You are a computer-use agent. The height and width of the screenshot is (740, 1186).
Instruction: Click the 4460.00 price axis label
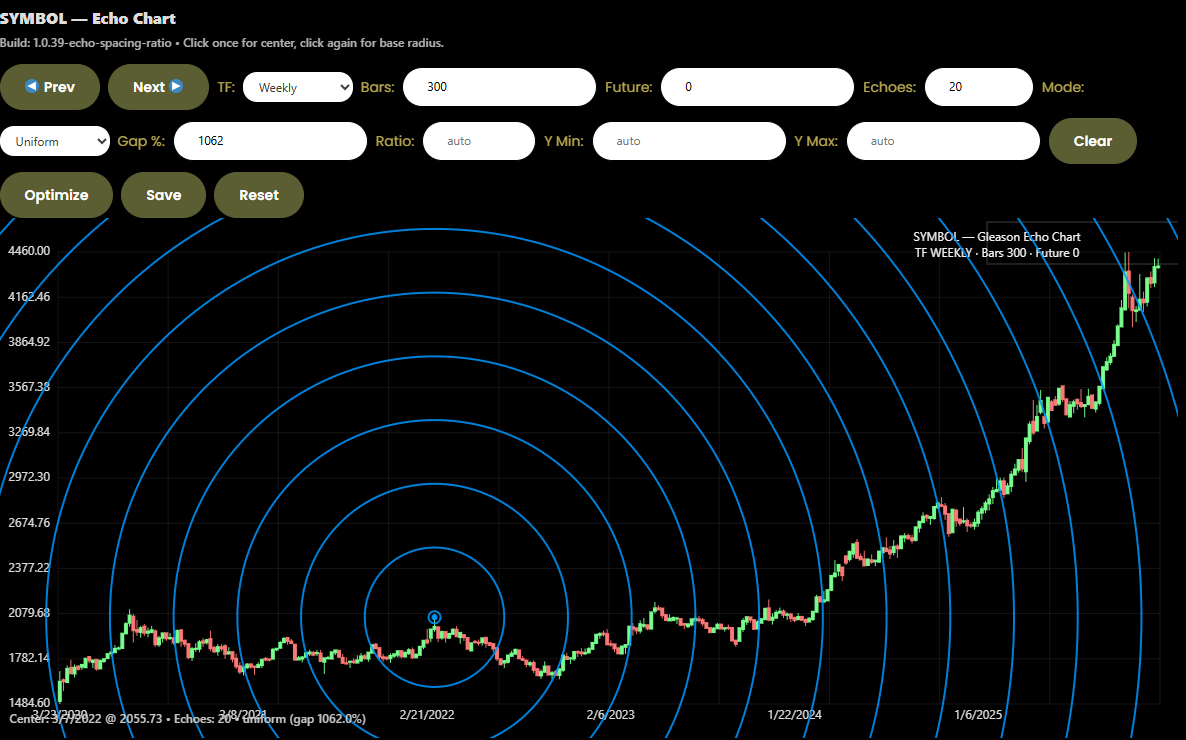click(x=29, y=251)
